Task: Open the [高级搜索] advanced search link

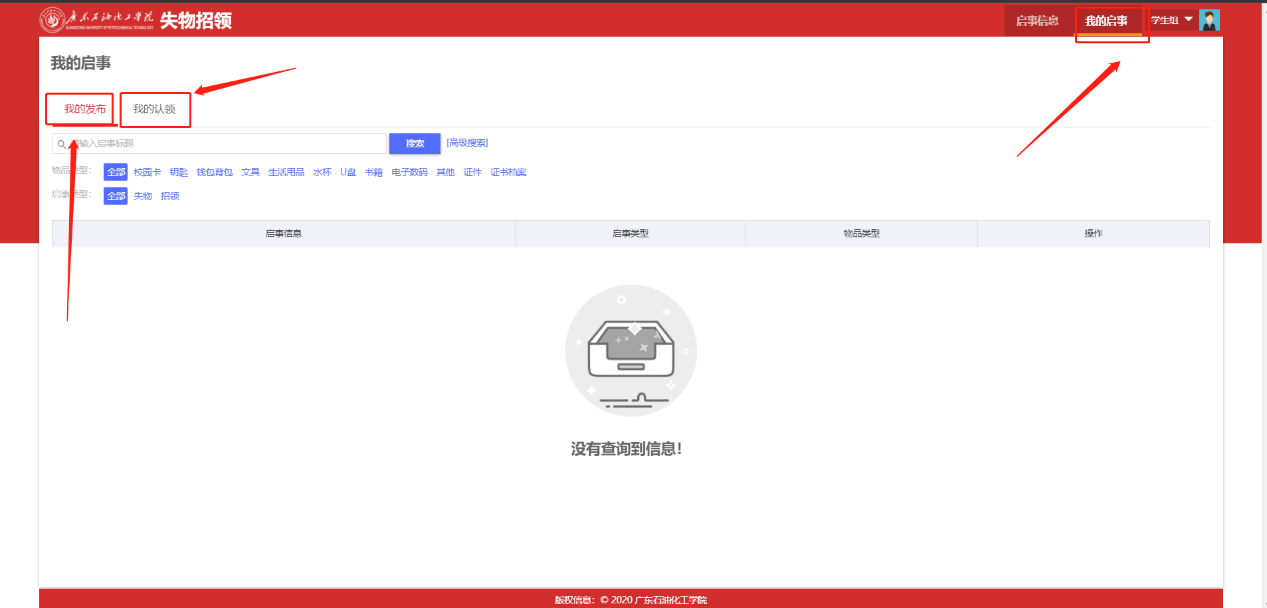Action: pyautogui.click(x=467, y=144)
